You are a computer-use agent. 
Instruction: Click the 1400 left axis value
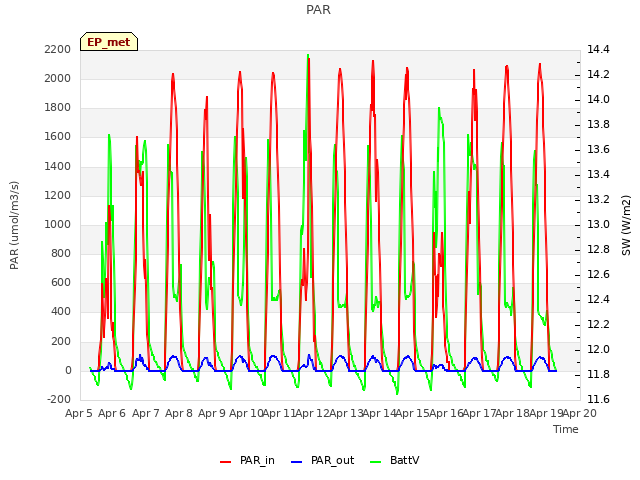coord(58,166)
